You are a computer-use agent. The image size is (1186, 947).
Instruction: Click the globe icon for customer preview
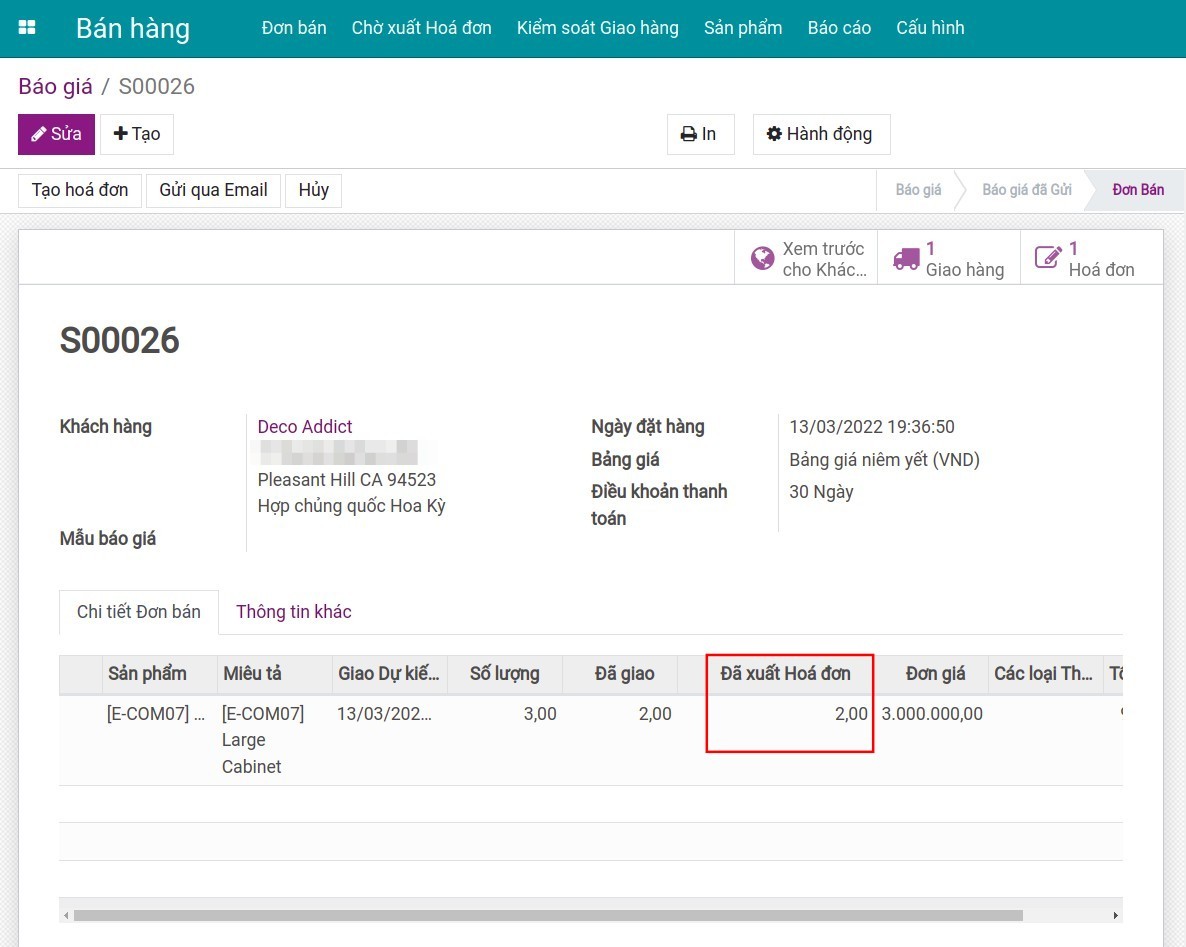pos(762,259)
